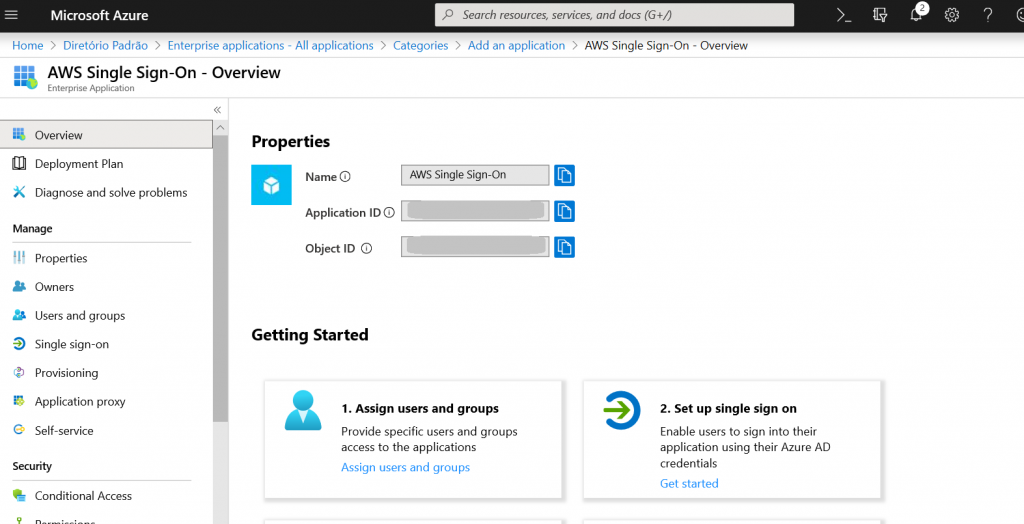This screenshot has width=1024, height=524.
Task: Click the Manage section label
Action: point(33,229)
